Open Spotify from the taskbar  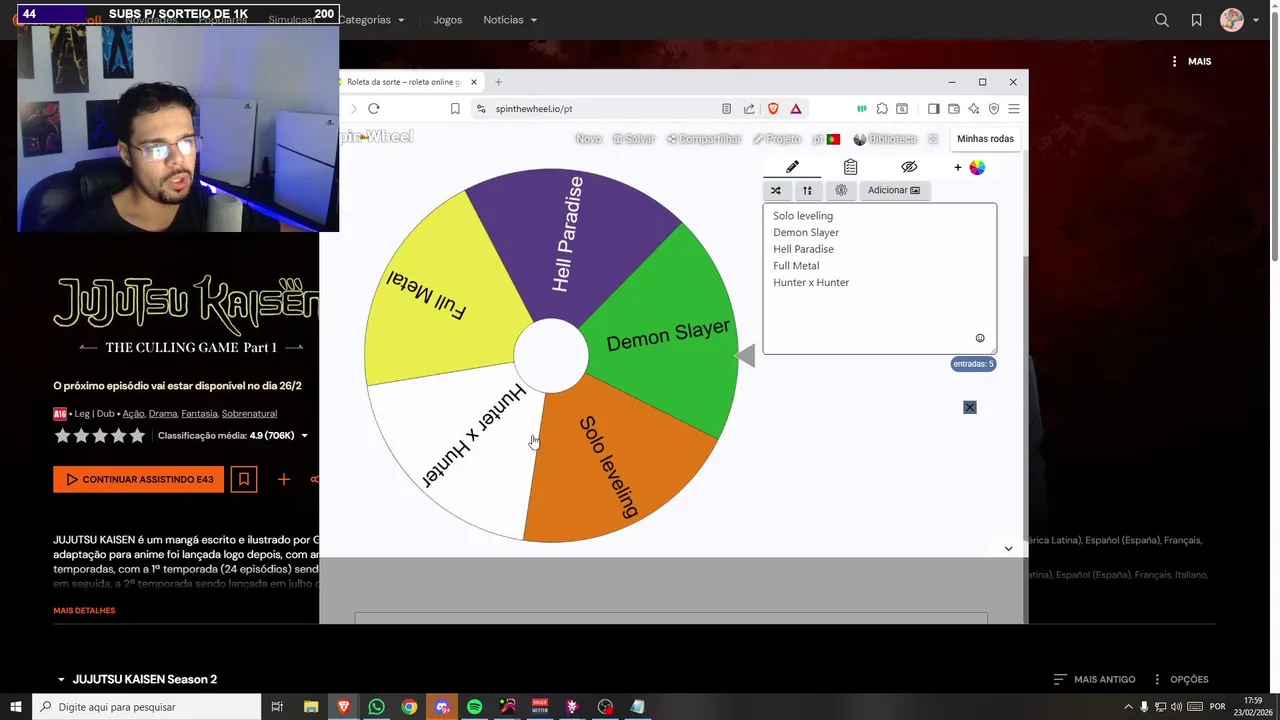[x=474, y=707]
